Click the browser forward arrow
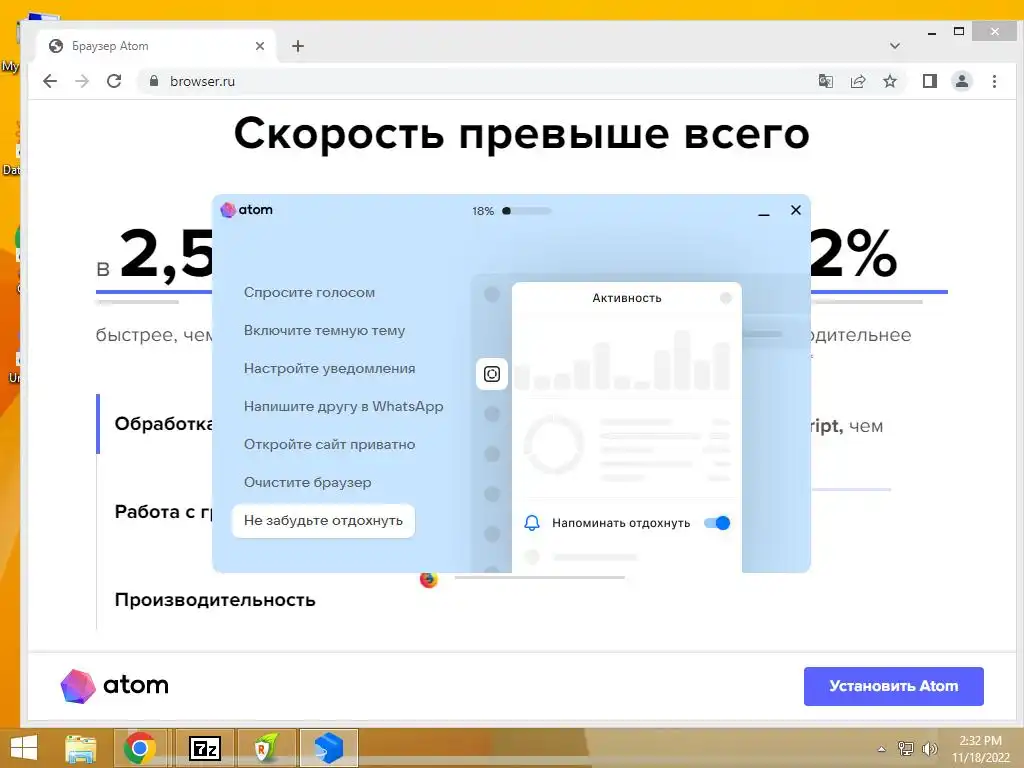Image resolution: width=1024 pixels, height=768 pixels. (x=82, y=81)
